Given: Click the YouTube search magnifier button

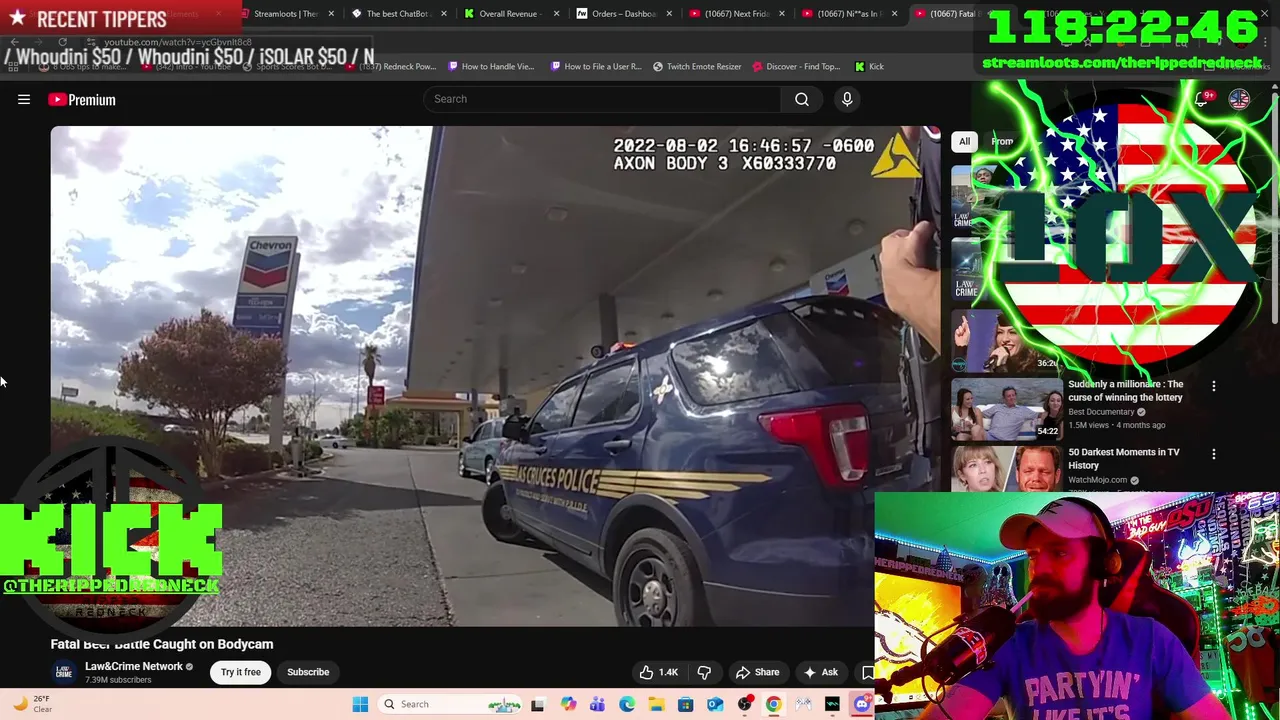Looking at the screenshot, I should [802, 99].
